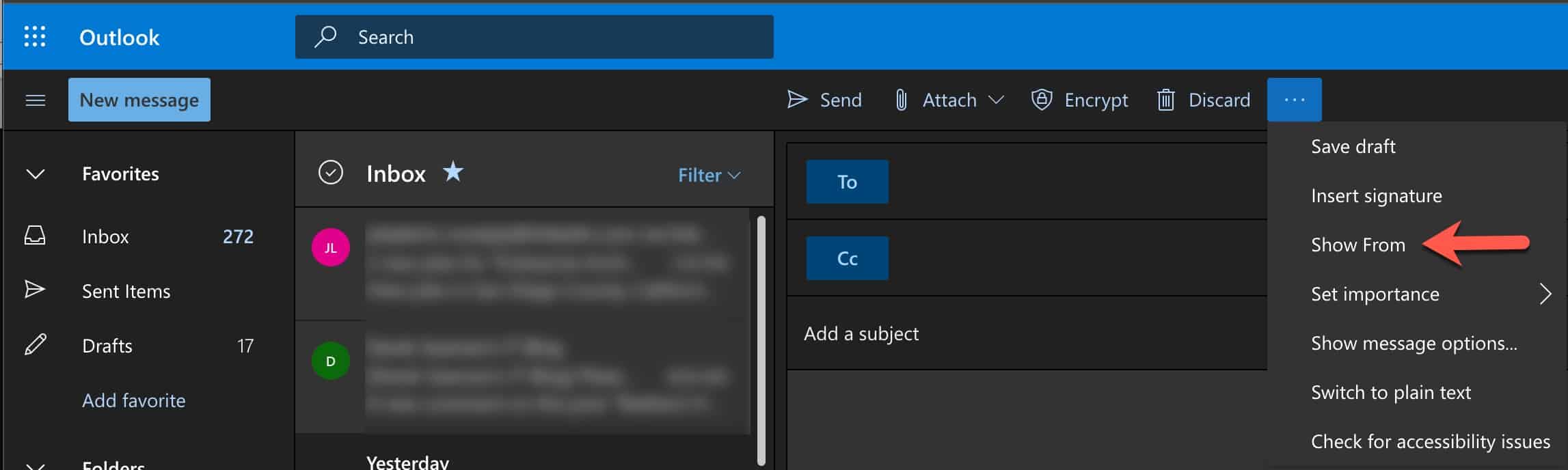Screen dimensions: 1568x470
Task: Open the app launcher grid icon
Action: (35, 36)
